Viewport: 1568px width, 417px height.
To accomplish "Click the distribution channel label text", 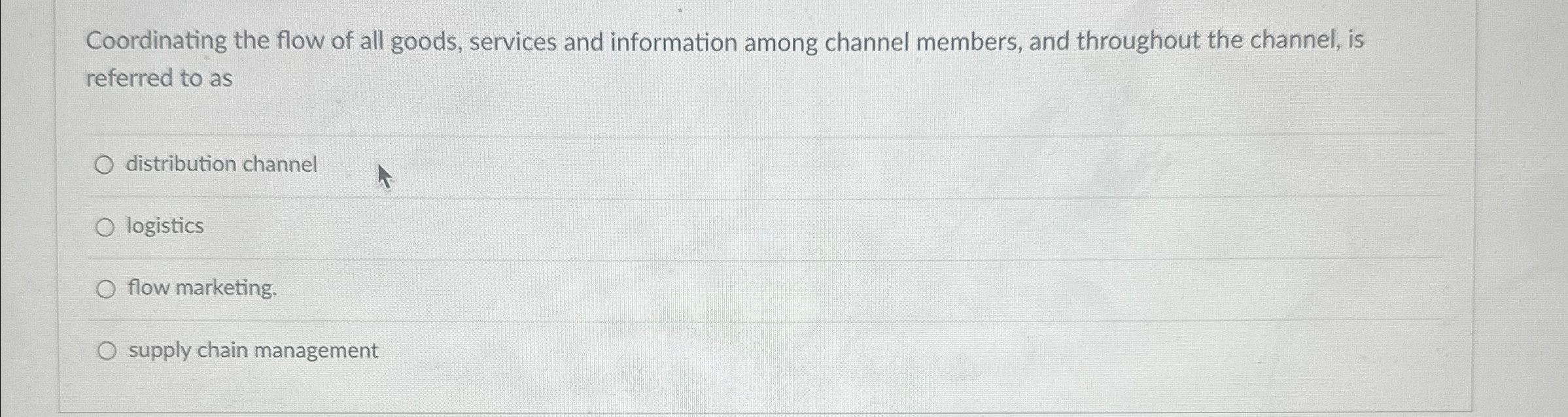I will [x=222, y=165].
